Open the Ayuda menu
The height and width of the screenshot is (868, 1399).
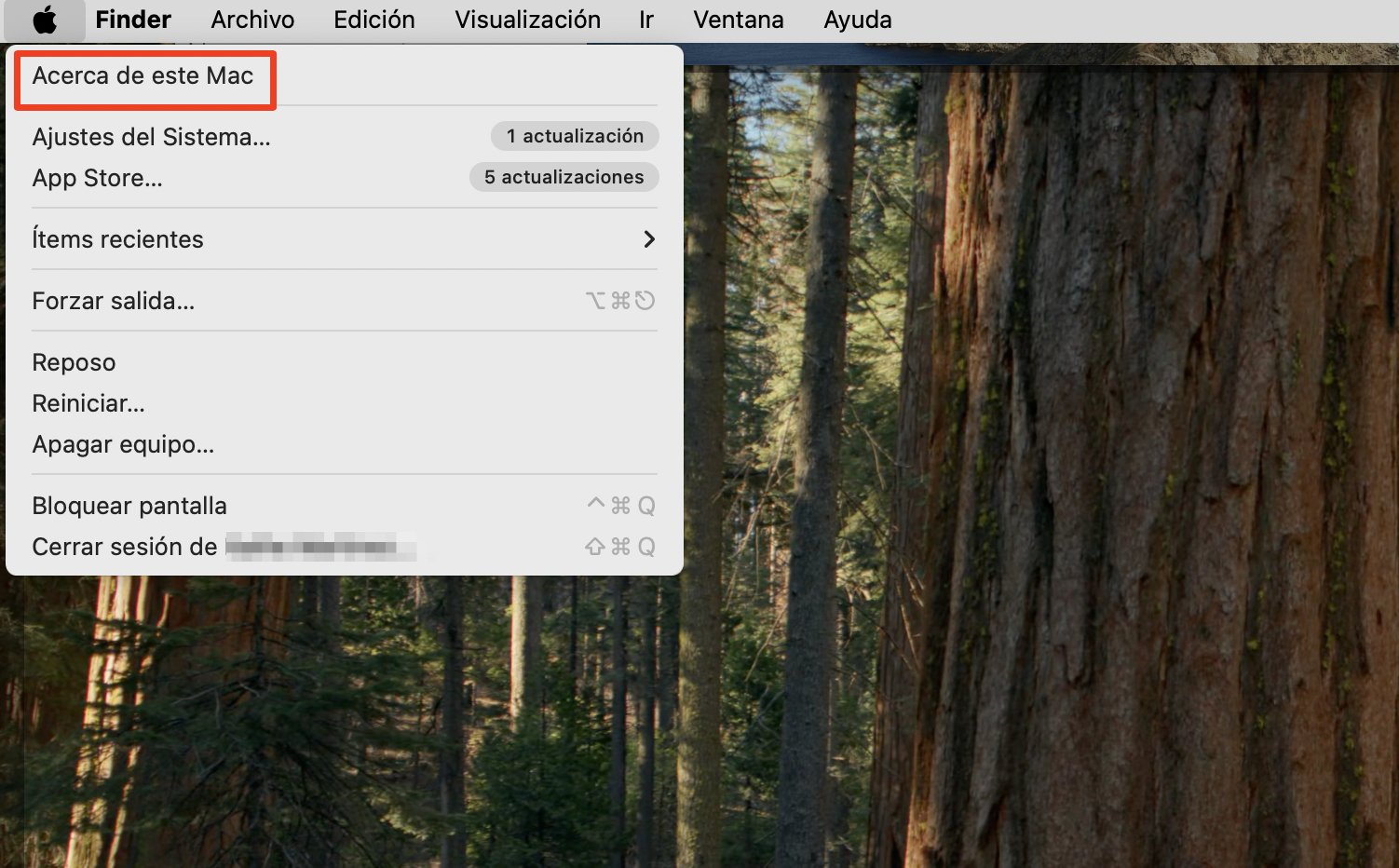(856, 20)
